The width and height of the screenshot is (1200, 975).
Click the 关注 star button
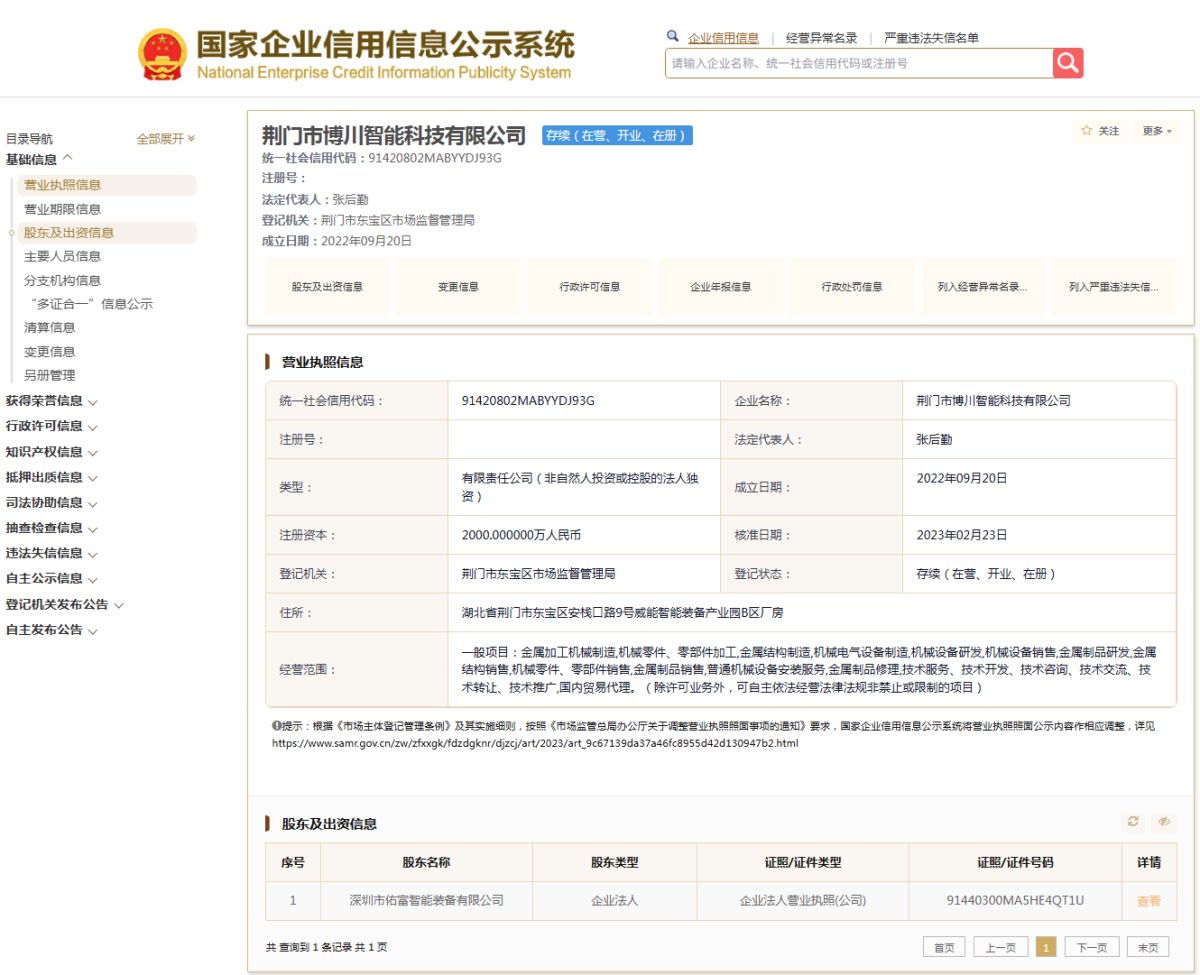tap(1100, 131)
